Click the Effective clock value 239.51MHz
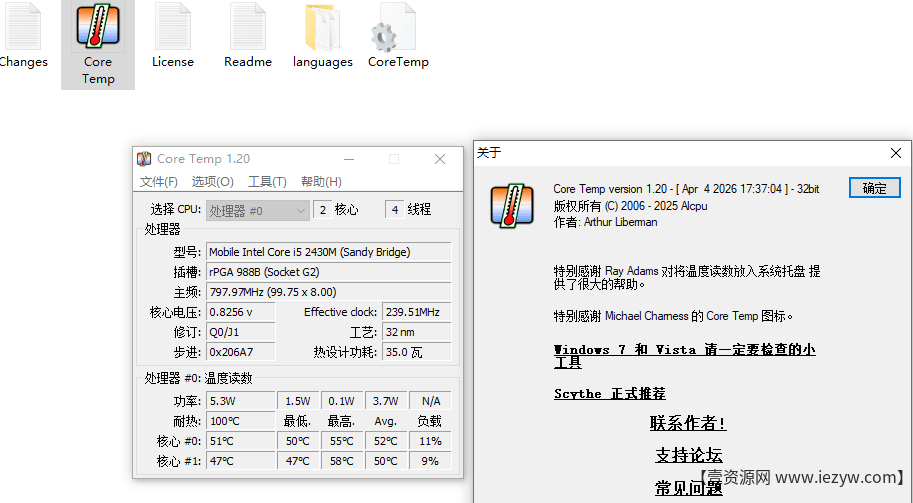Viewport: 913px width, 503px height. [x=416, y=312]
